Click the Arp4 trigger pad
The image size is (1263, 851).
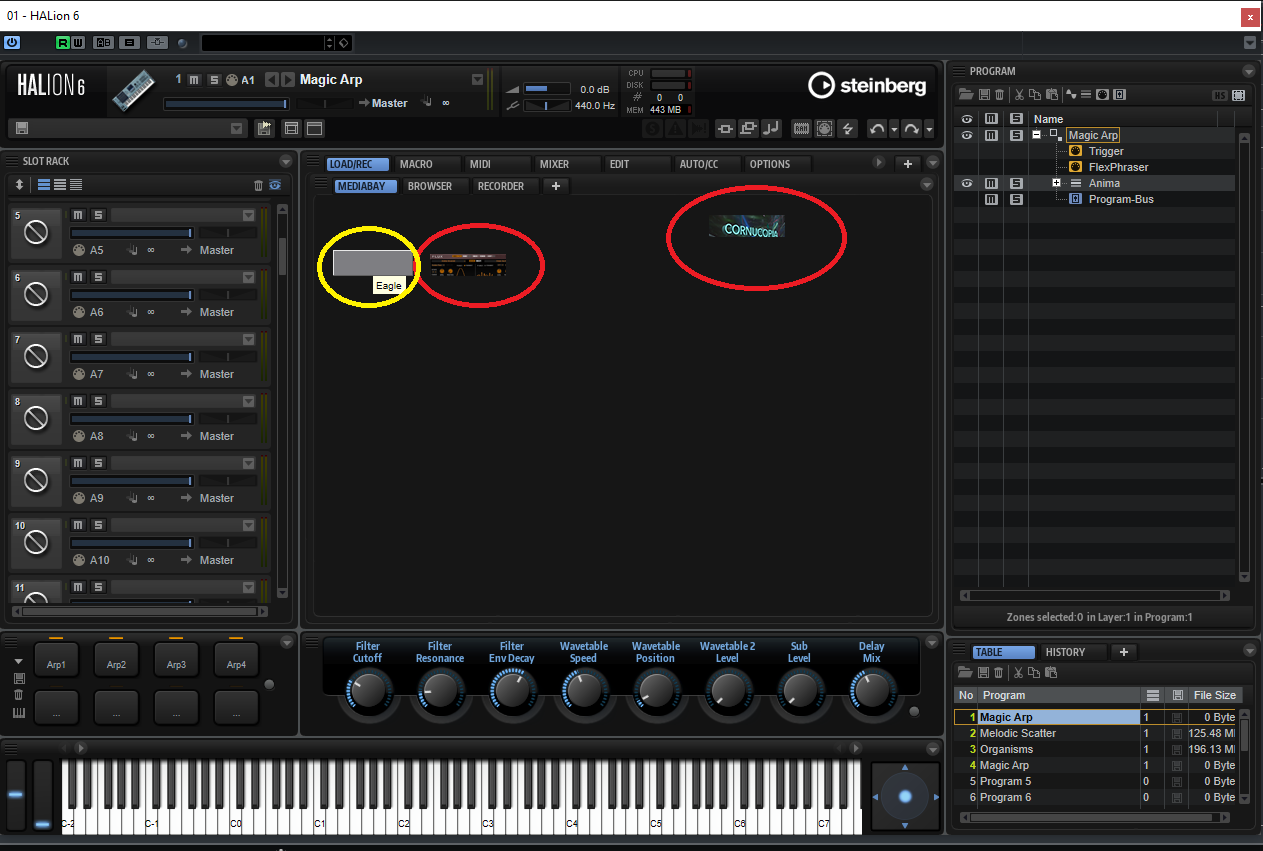[236, 660]
